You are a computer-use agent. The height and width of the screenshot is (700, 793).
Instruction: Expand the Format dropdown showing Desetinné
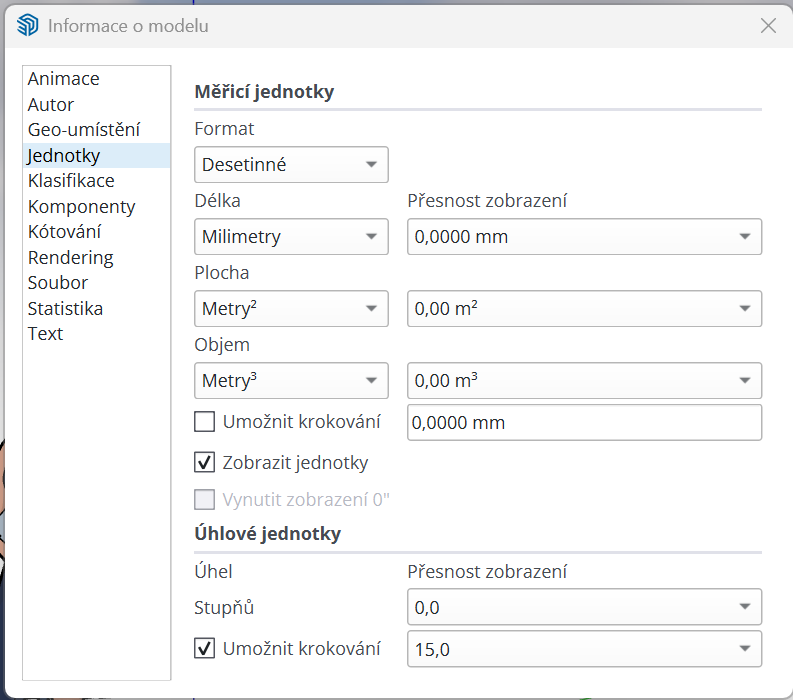tap(291, 165)
